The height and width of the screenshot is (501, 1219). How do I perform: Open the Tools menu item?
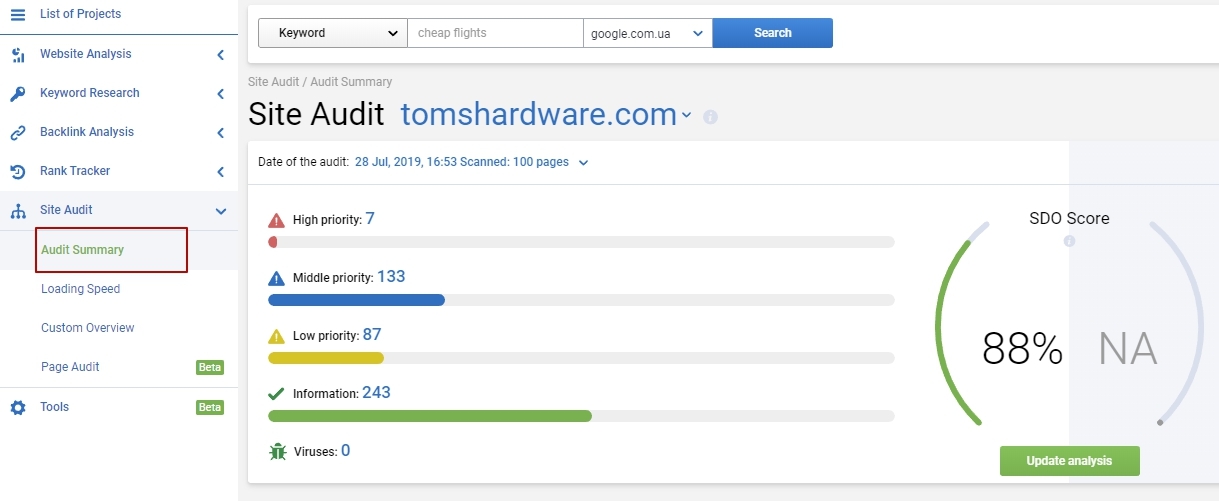tap(54, 407)
